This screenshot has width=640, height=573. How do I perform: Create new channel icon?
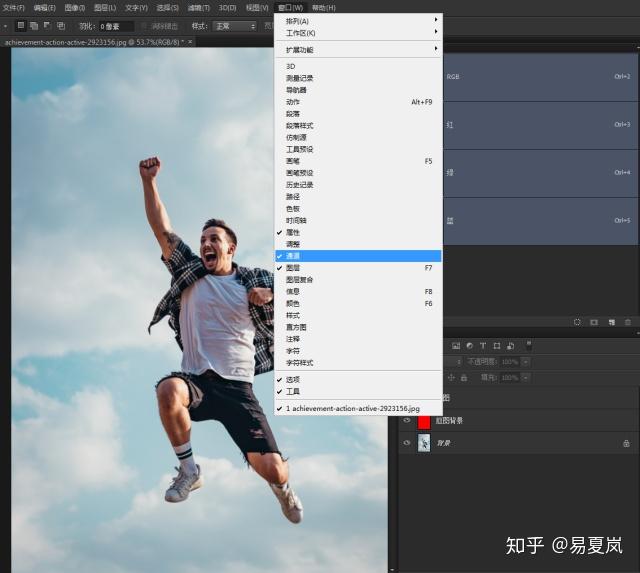point(611,322)
